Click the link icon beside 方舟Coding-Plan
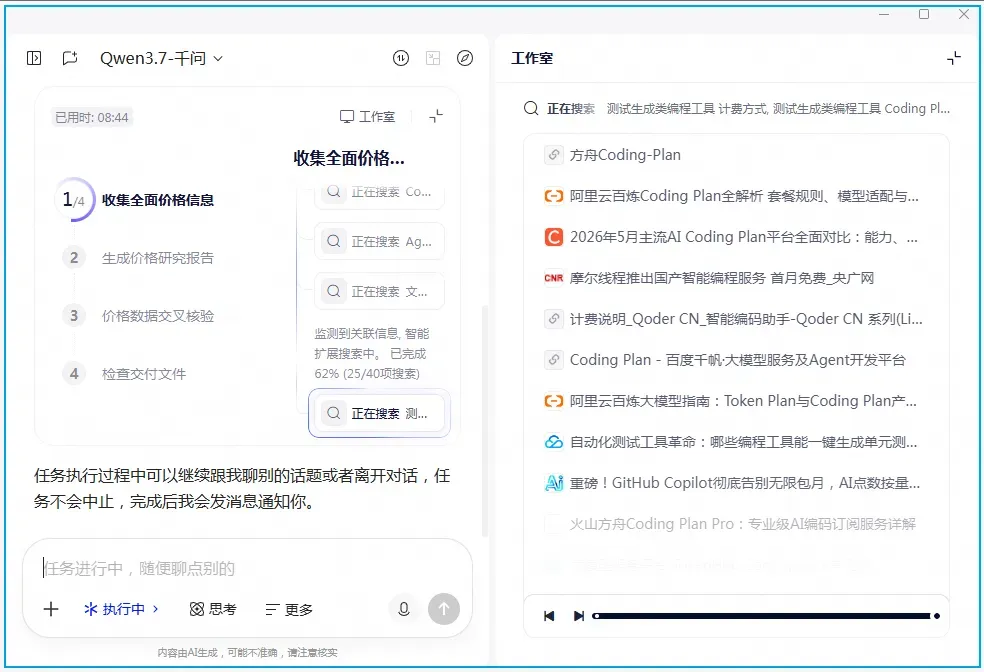984x672 pixels. click(554, 155)
